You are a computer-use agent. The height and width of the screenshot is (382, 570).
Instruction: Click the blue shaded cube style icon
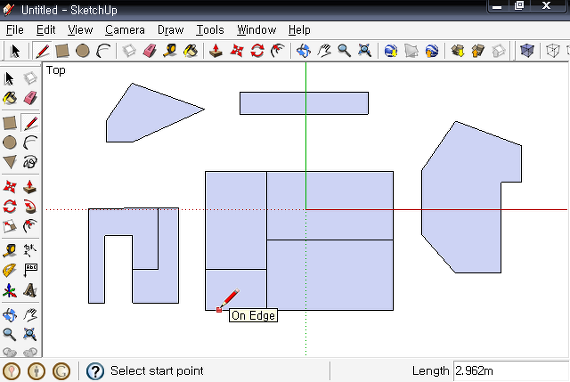click(x=527, y=51)
